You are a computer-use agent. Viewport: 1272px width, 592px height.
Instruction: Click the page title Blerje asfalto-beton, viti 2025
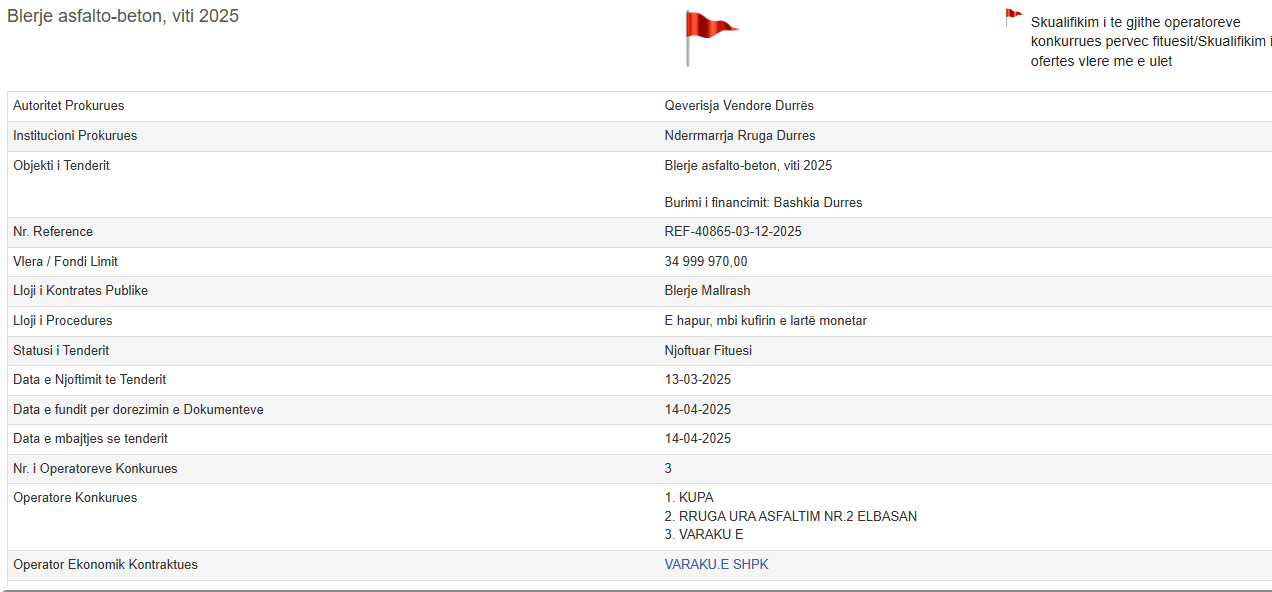click(x=123, y=16)
